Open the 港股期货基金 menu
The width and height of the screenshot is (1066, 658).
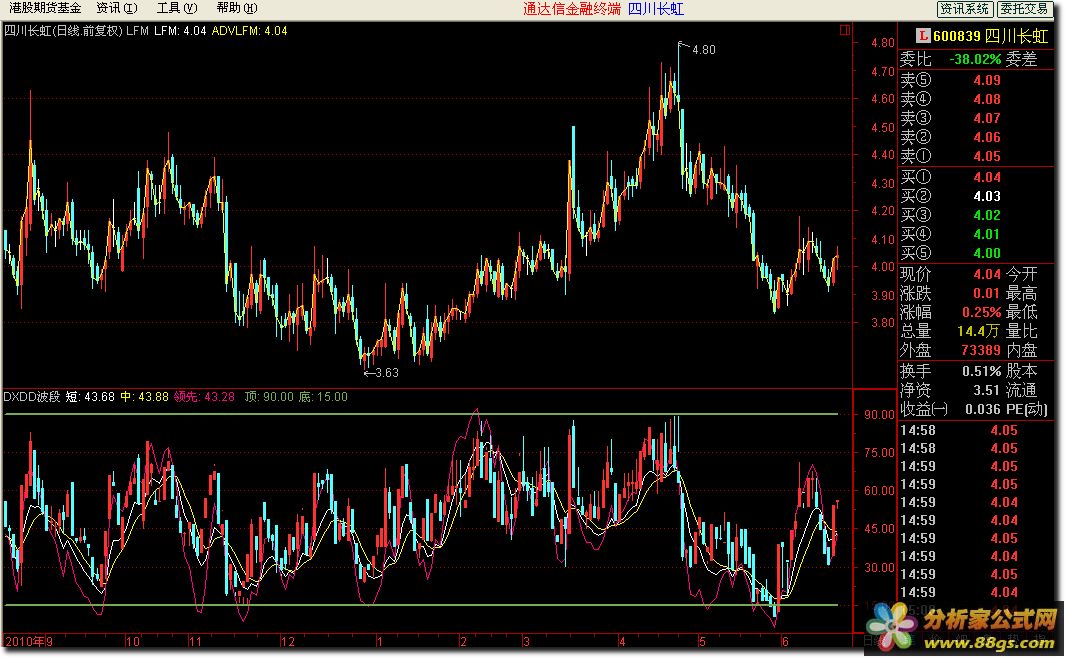[x=45, y=8]
